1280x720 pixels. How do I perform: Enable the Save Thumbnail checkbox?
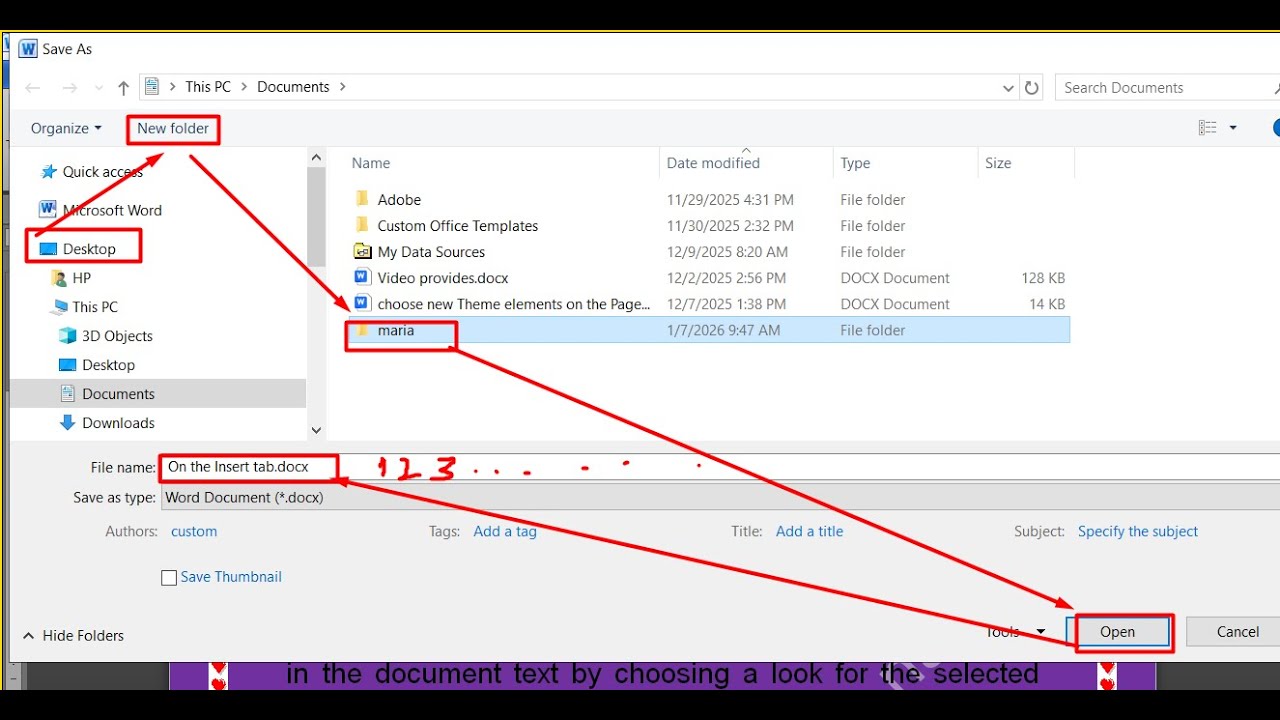(x=169, y=577)
